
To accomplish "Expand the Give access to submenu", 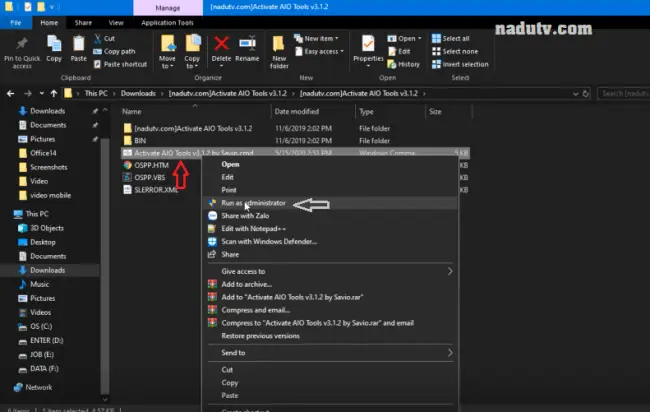I will 330,271.
